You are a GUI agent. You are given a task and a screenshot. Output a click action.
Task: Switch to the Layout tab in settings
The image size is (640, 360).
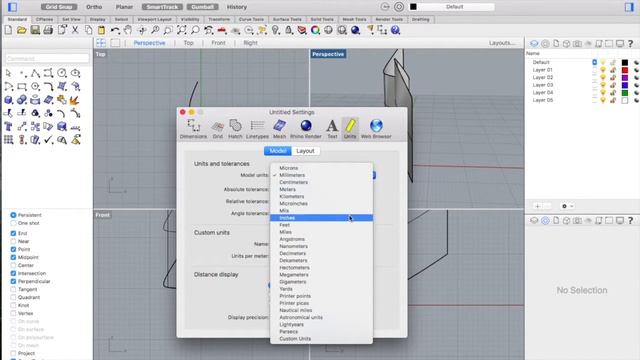pyautogui.click(x=305, y=151)
